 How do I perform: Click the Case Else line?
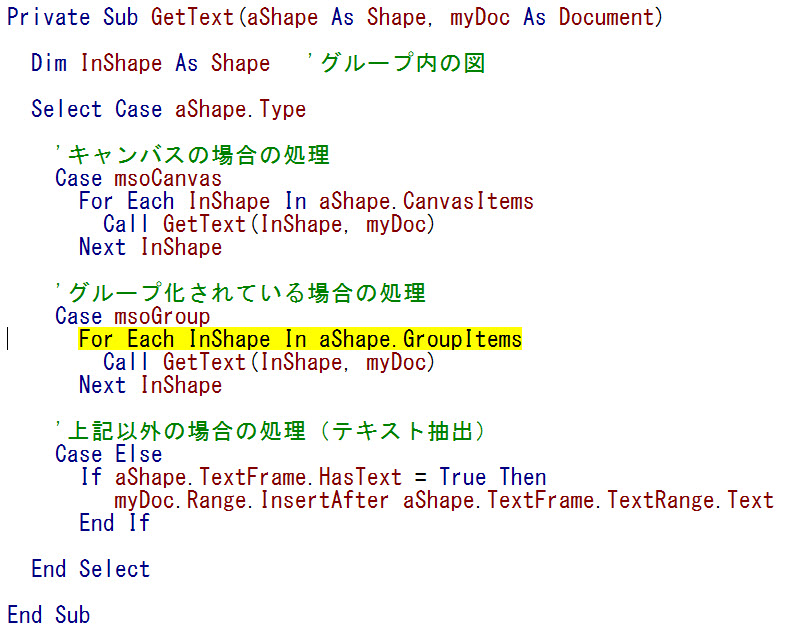click(x=108, y=455)
